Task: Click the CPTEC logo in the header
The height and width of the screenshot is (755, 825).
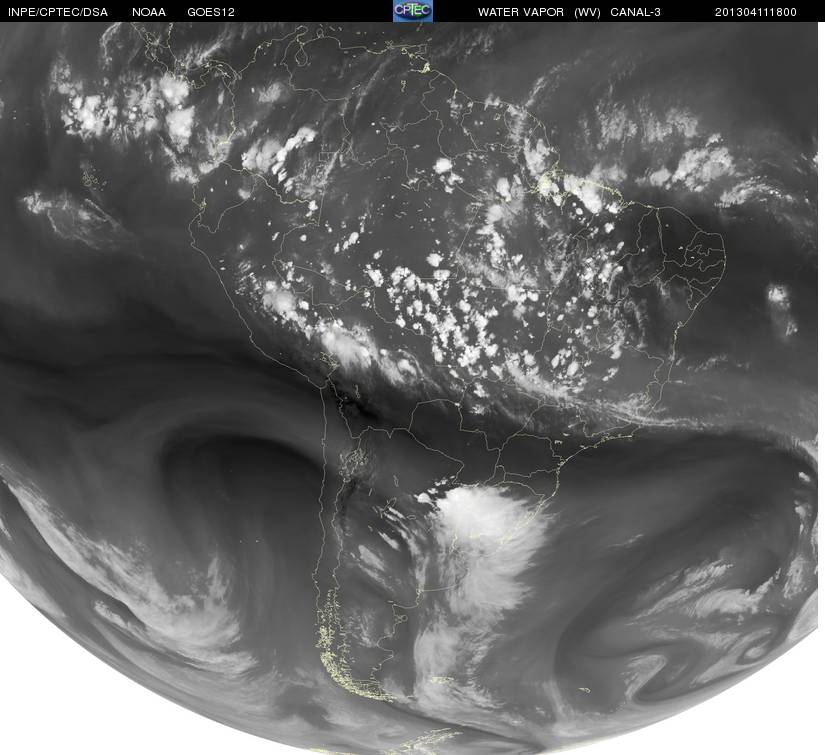Action: (413, 11)
